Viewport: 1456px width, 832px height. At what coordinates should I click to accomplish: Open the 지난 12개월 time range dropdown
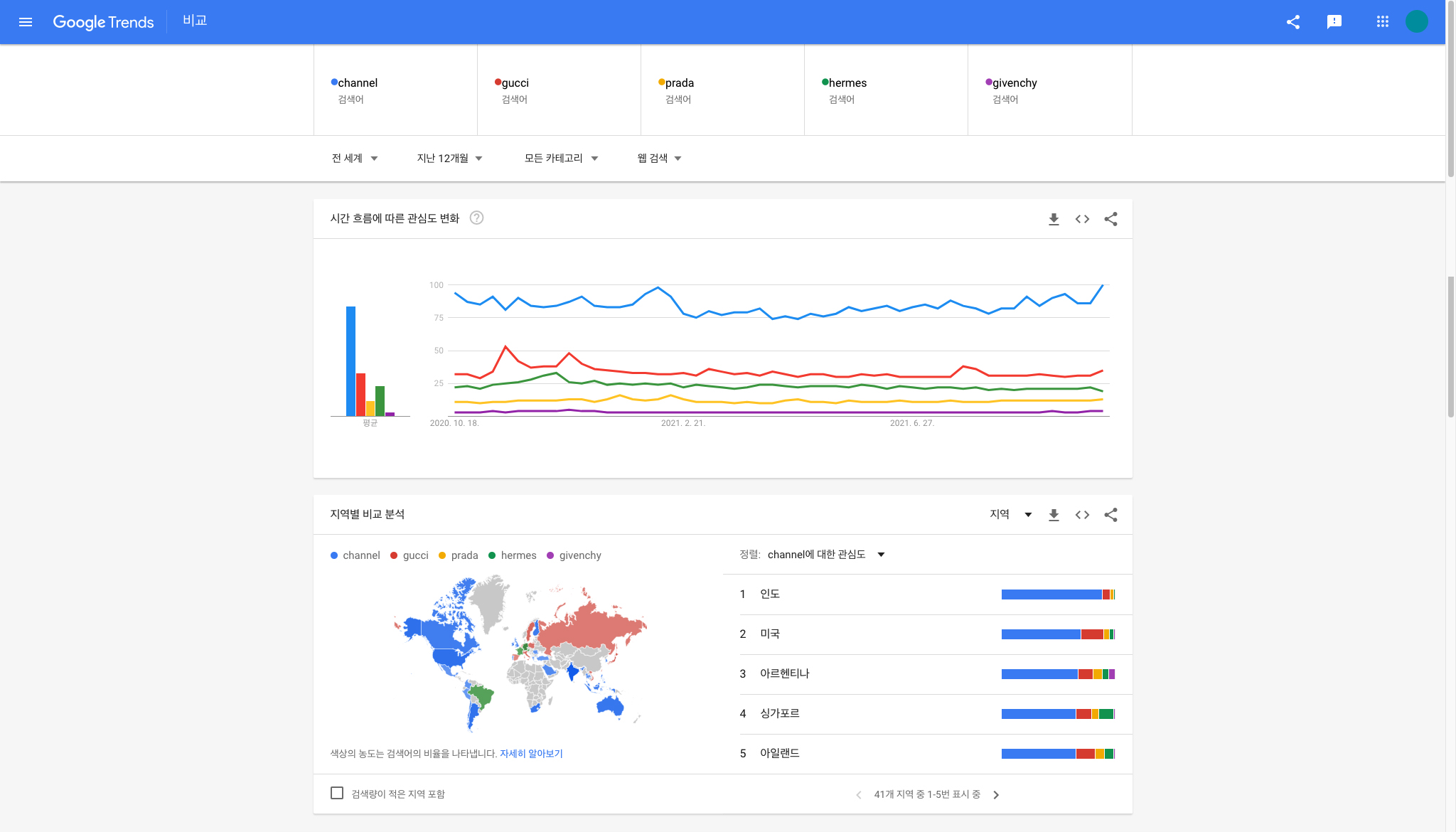tap(450, 159)
